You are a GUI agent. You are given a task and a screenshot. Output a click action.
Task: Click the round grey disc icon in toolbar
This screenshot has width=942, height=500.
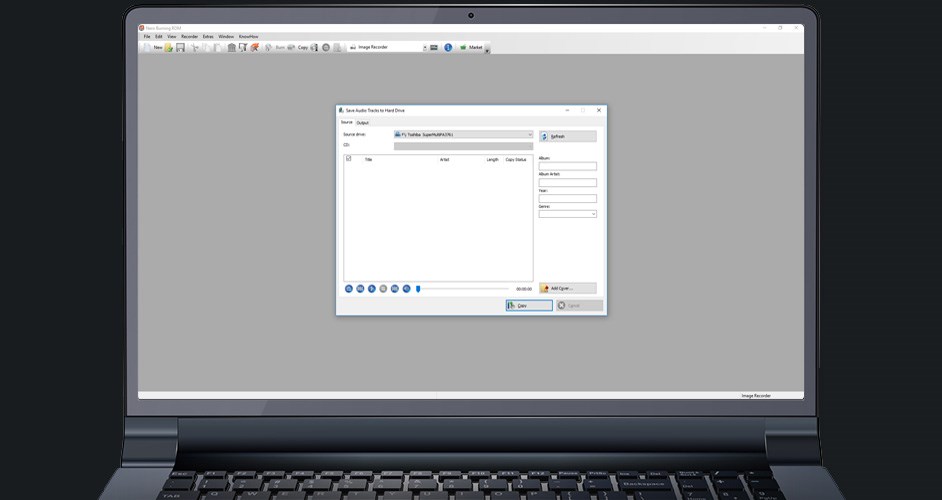point(326,47)
